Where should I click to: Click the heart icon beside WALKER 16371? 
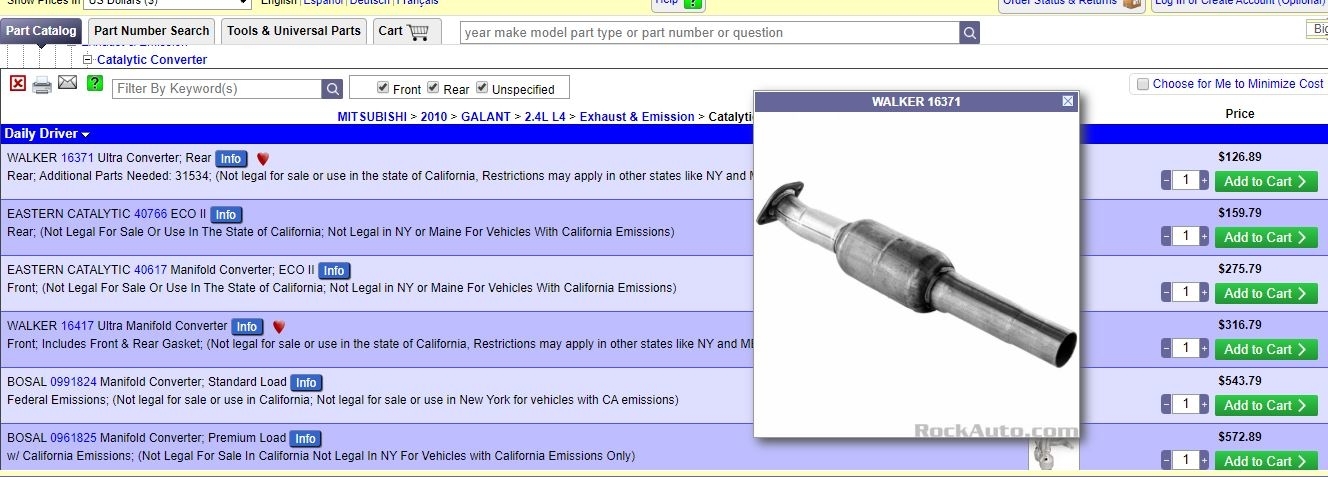coord(263,159)
